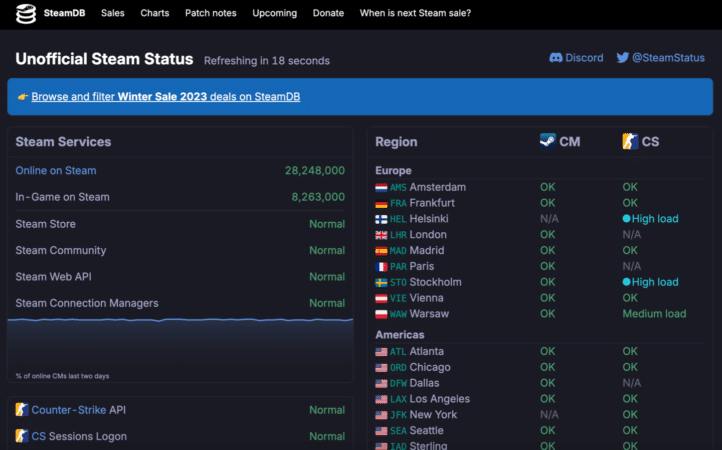Open the Charts menu item
The height and width of the screenshot is (450, 722).
click(155, 13)
